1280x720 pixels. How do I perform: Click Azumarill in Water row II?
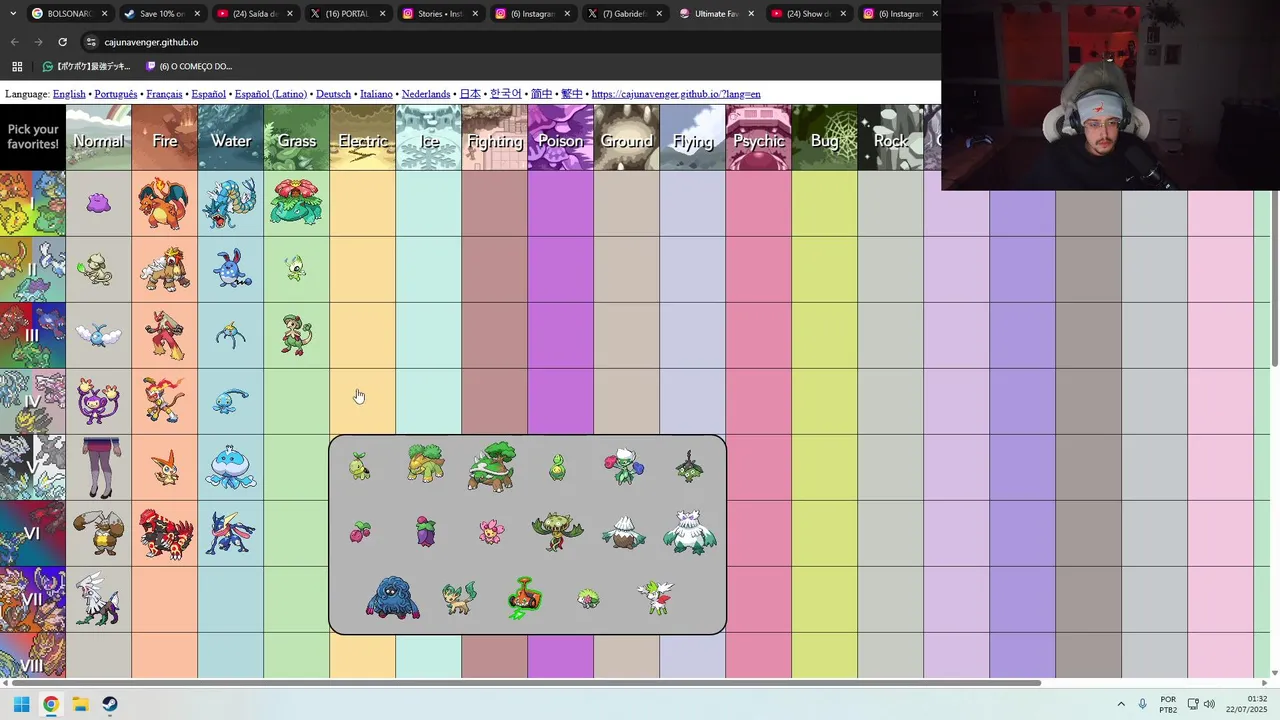[231, 269]
